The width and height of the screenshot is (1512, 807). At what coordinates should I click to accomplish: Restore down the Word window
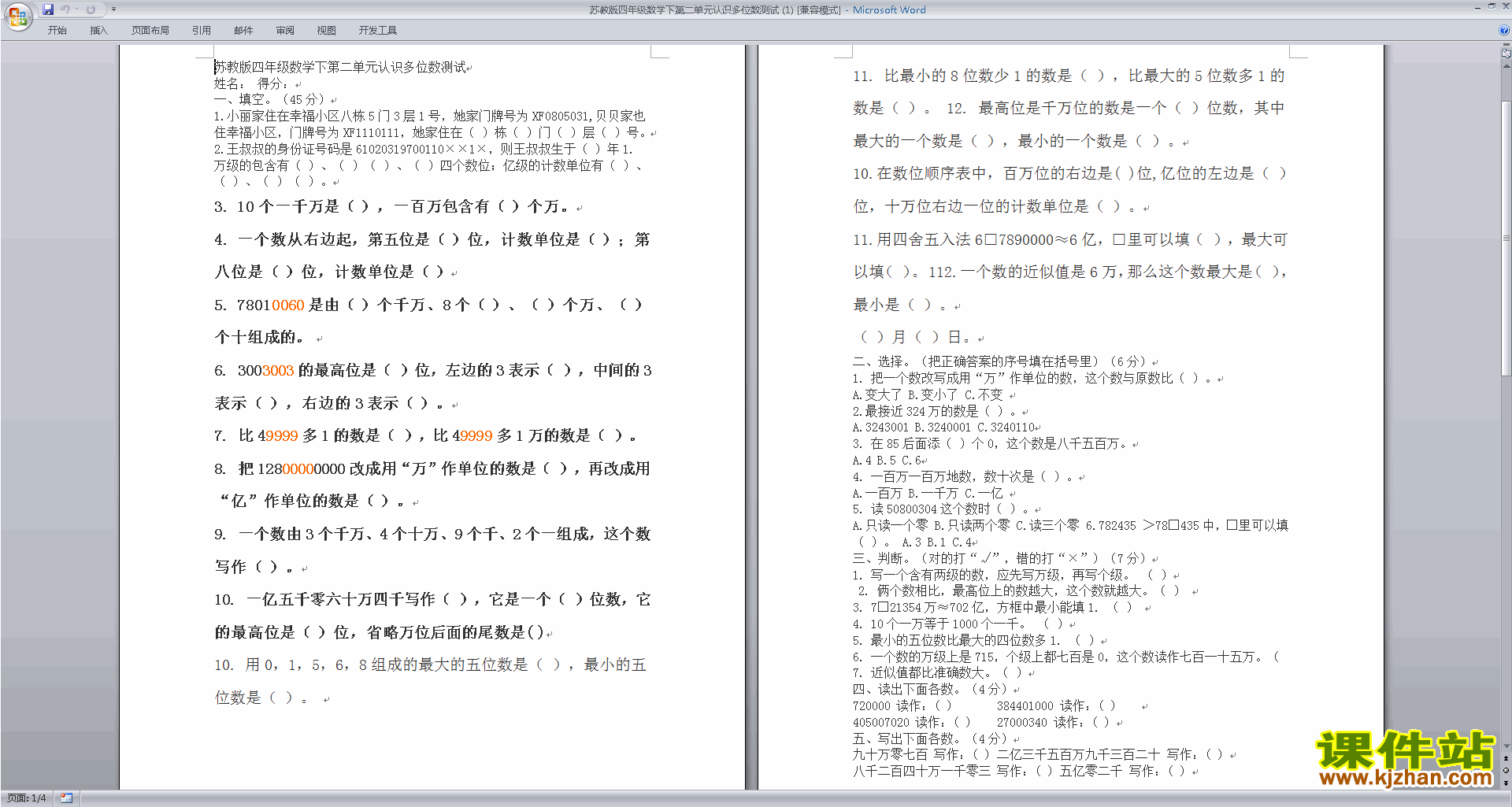pos(1492,6)
